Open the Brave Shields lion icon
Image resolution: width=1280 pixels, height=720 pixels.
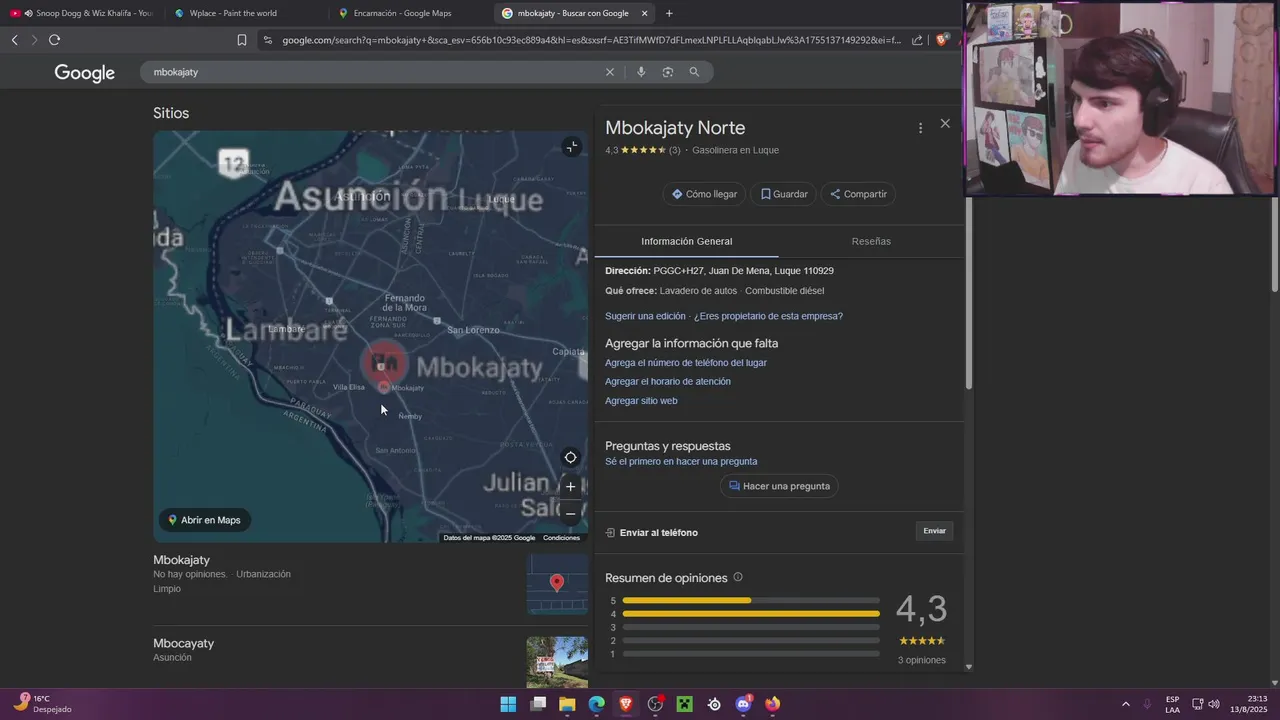(941, 40)
